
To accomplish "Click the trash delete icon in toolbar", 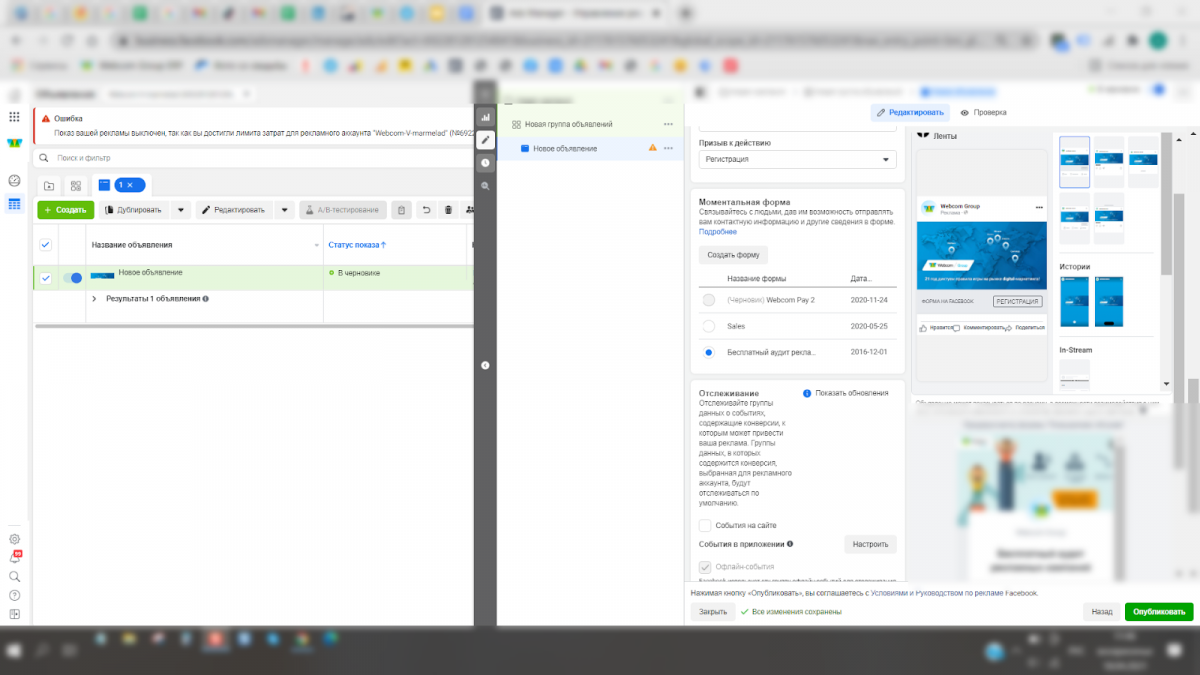I will [x=448, y=210].
